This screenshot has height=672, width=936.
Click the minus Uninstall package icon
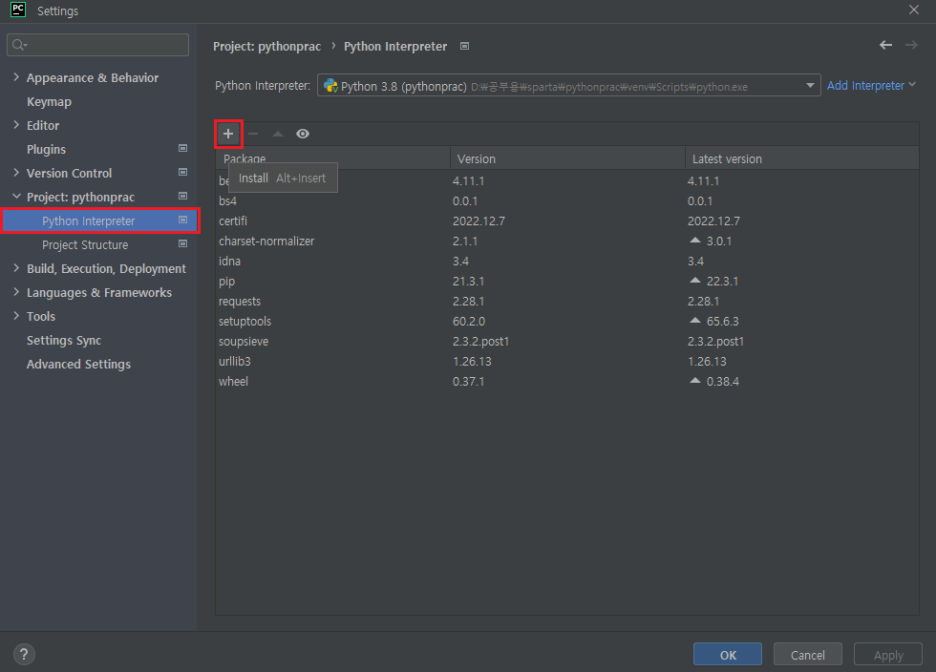tap(253, 134)
